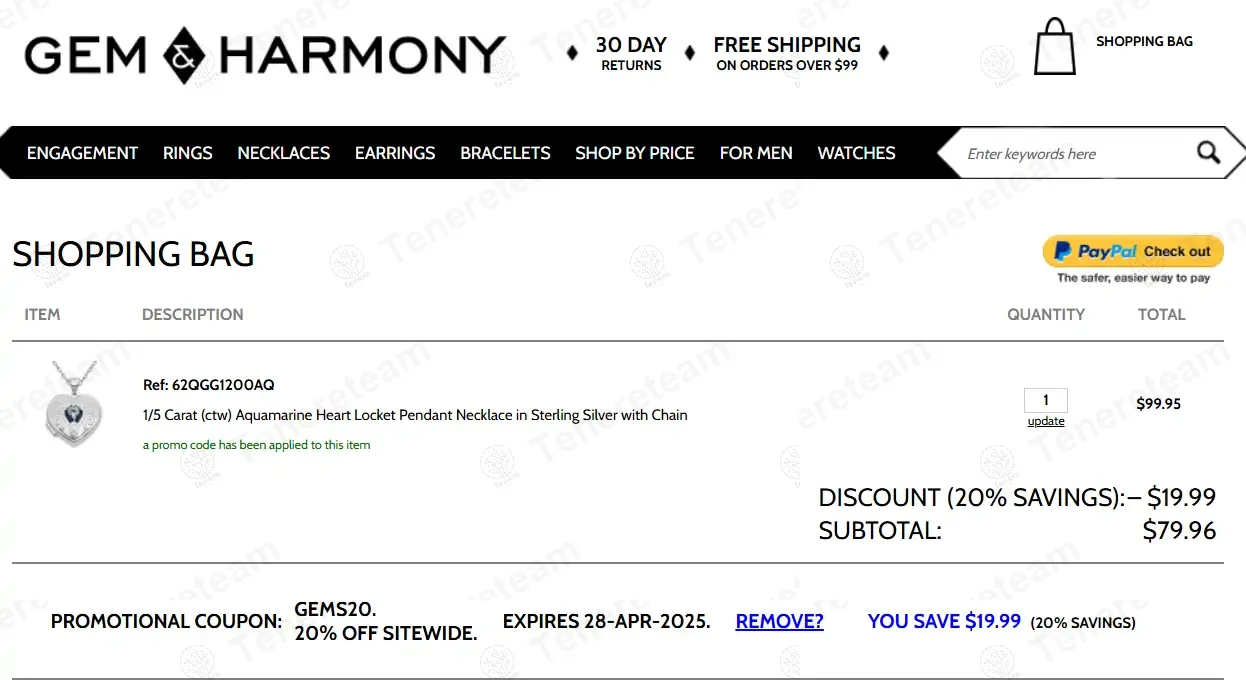
Task: Click the quantity input box
Action: pos(1046,400)
